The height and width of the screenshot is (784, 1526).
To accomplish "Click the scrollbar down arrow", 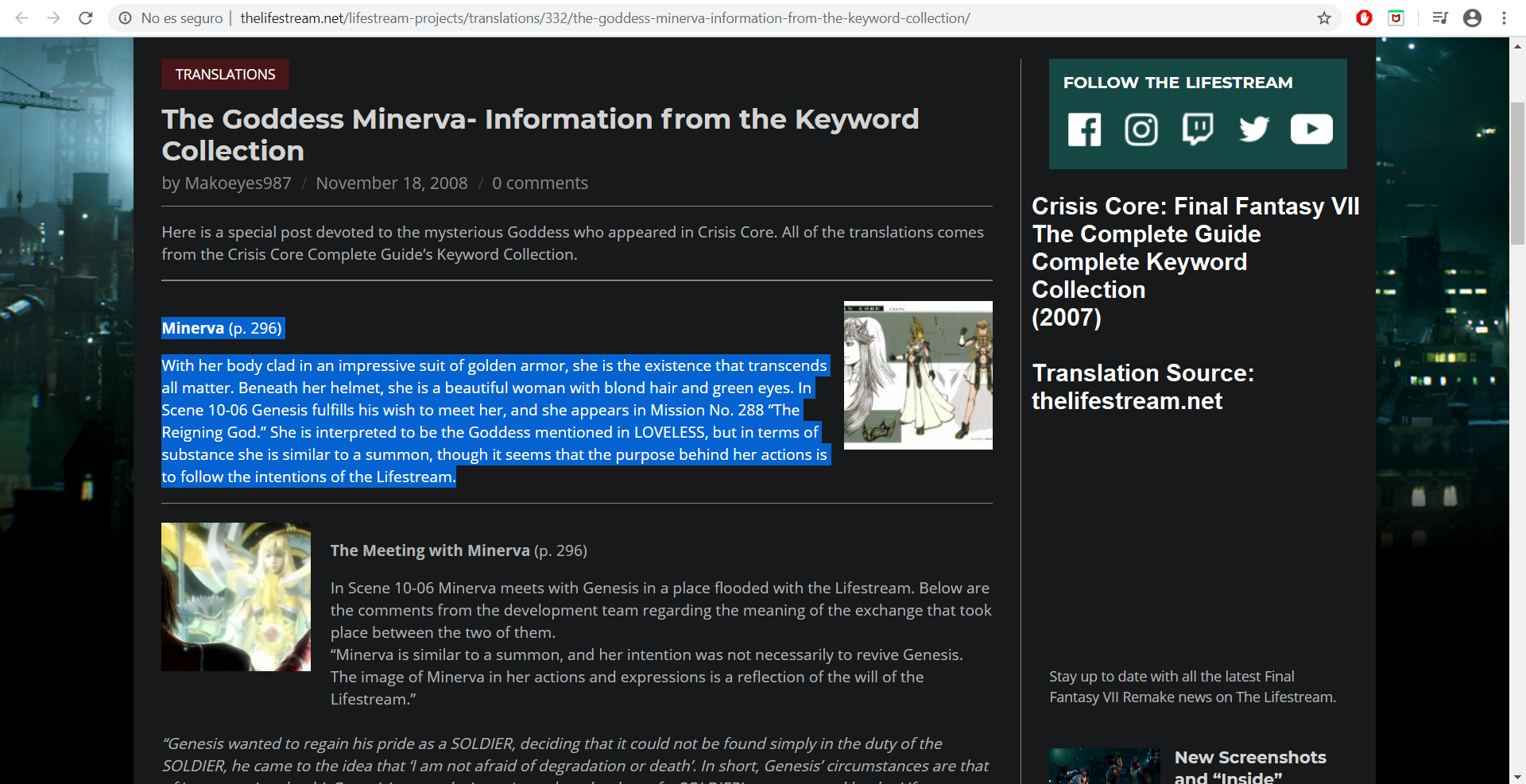I will (x=1517, y=776).
